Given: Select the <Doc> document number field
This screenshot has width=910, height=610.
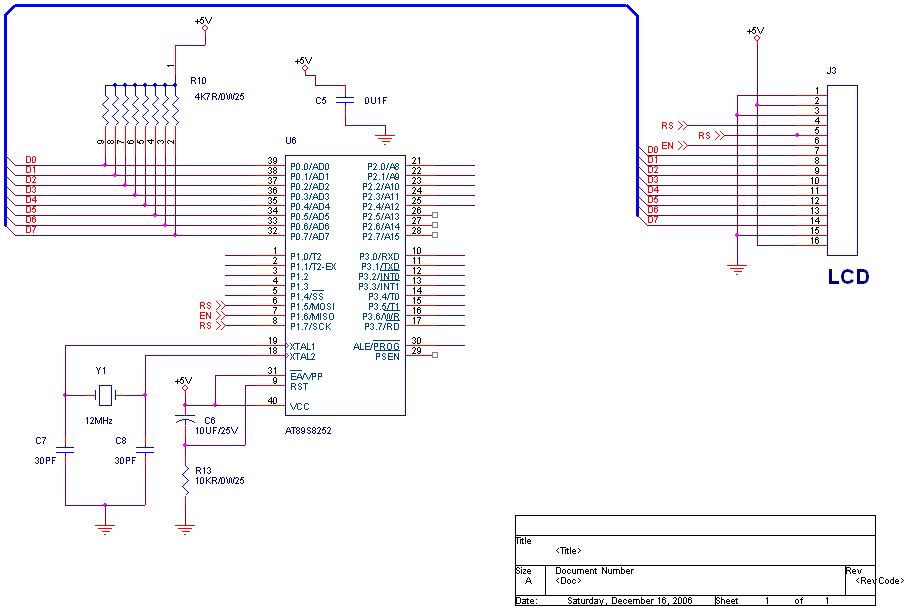Looking at the screenshot, I should (x=568, y=581).
